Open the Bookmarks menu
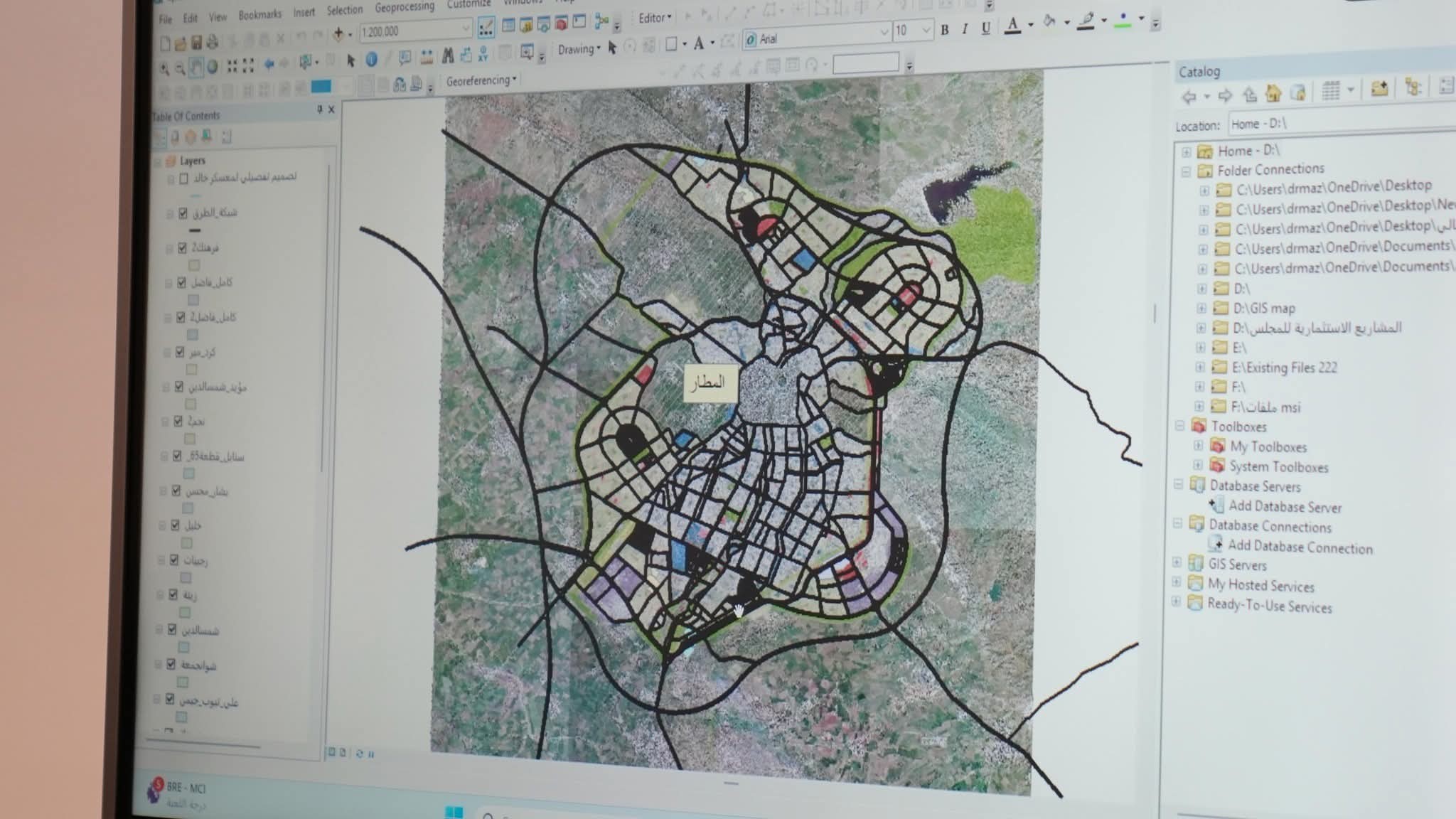 coord(259,14)
